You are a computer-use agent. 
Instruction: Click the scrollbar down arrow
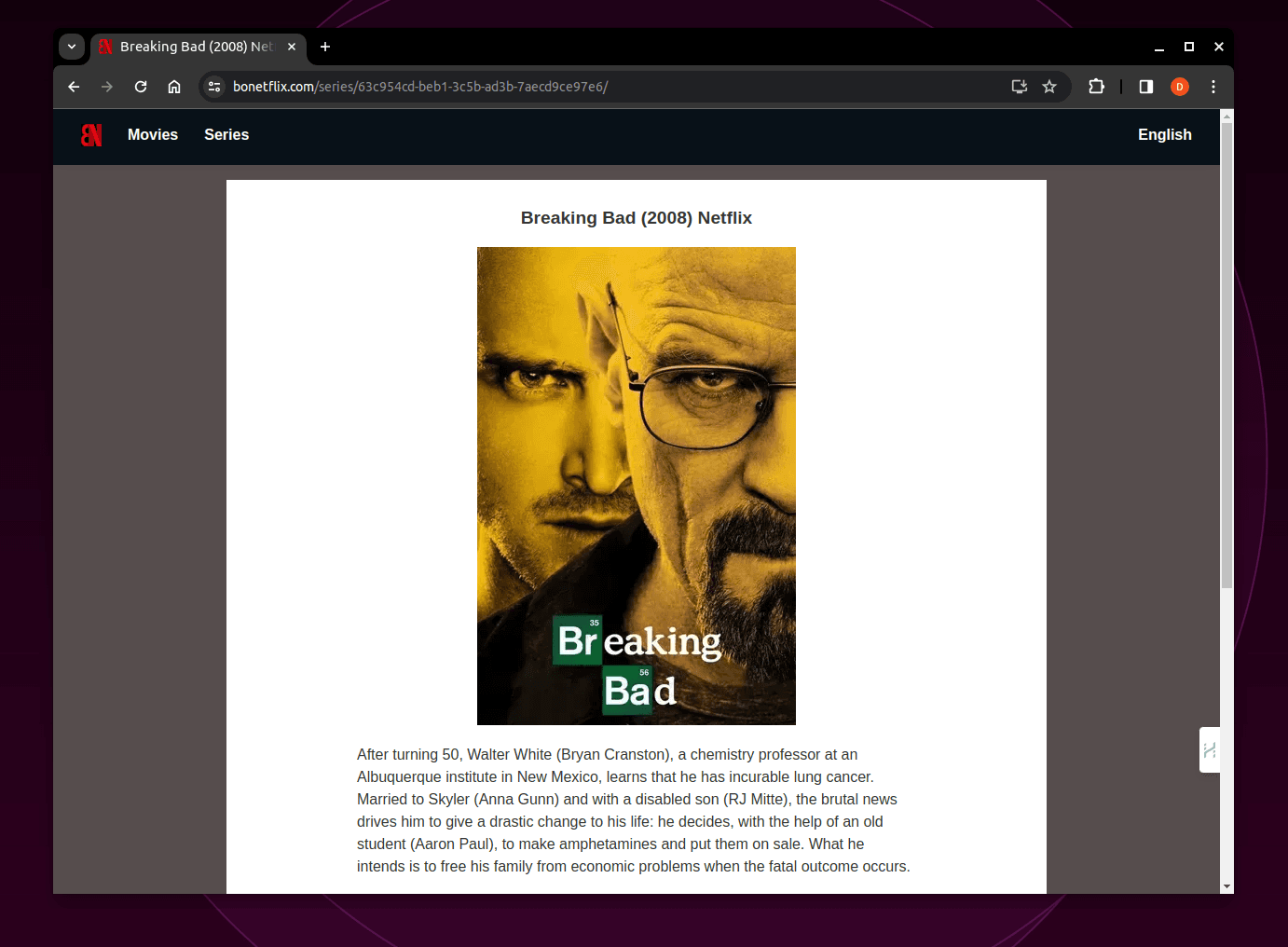click(1226, 886)
